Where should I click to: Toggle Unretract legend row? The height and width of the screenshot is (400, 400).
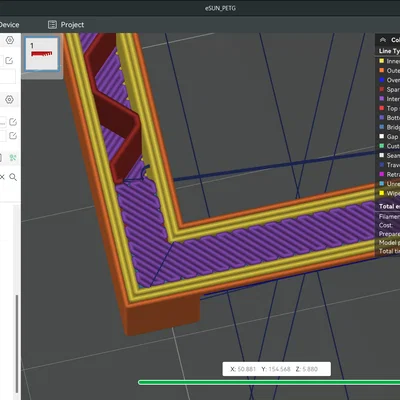388,184
